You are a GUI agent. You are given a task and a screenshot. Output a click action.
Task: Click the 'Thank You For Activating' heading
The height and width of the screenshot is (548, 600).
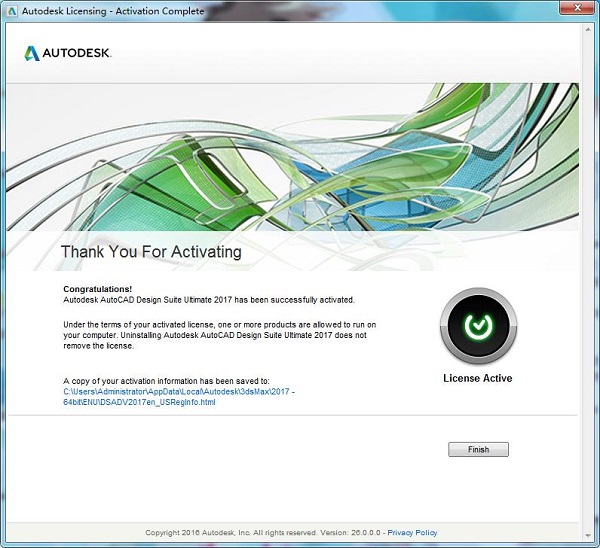click(151, 251)
